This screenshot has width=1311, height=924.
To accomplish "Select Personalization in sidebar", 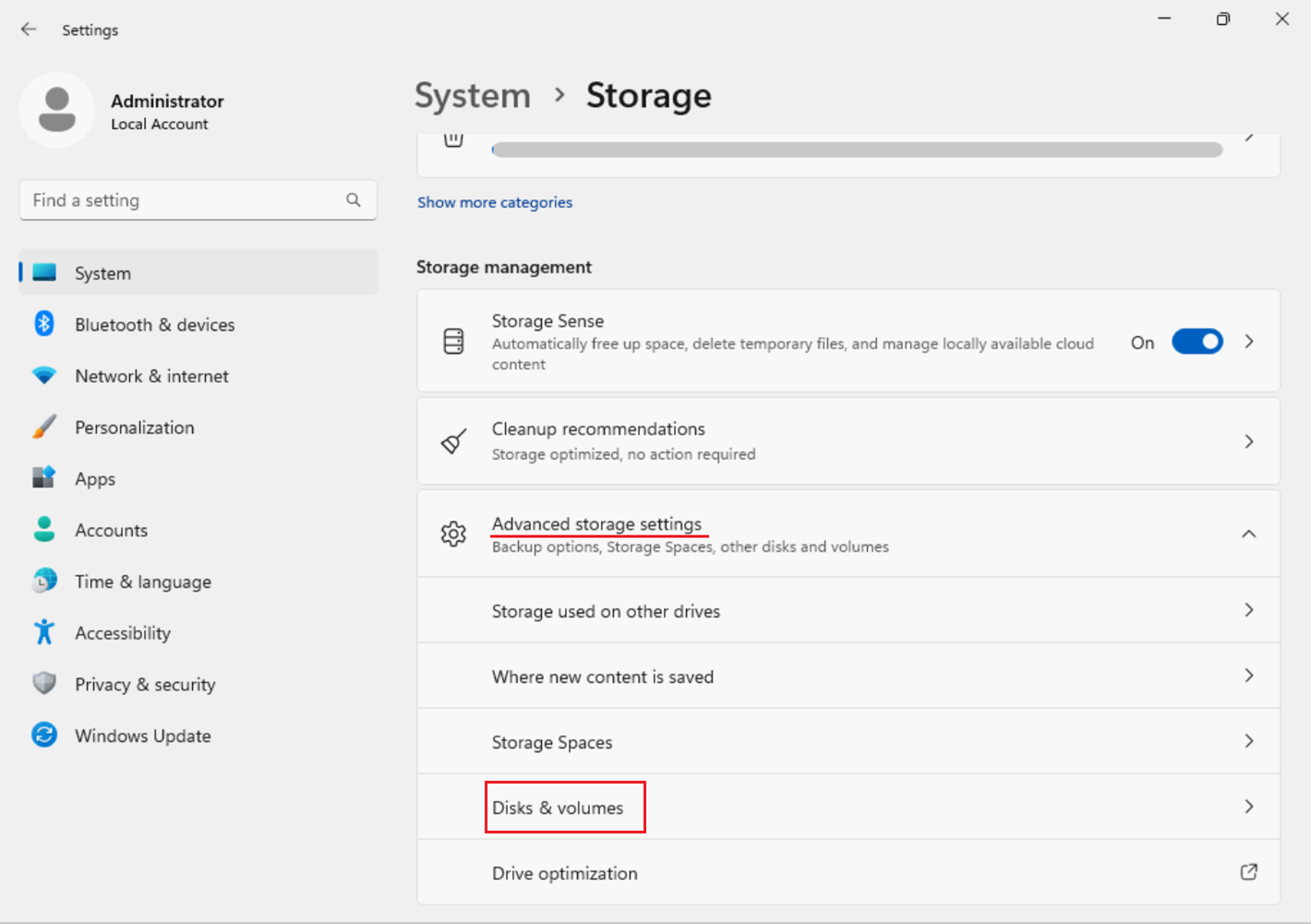I will (x=198, y=427).
